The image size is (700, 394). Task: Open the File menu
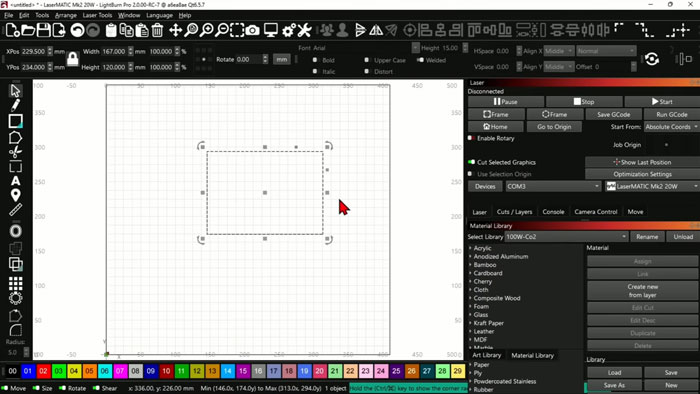[8, 15]
